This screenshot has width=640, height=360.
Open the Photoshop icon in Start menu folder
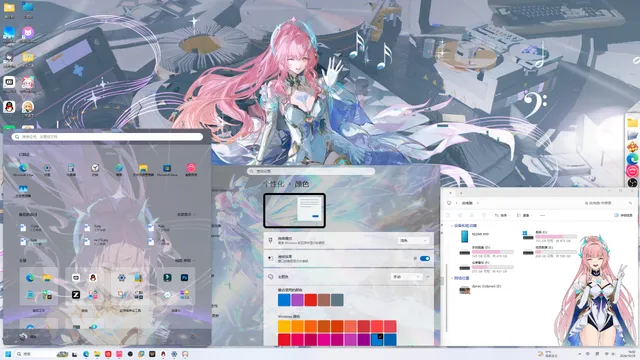pyautogui.click(x=184, y=278)
